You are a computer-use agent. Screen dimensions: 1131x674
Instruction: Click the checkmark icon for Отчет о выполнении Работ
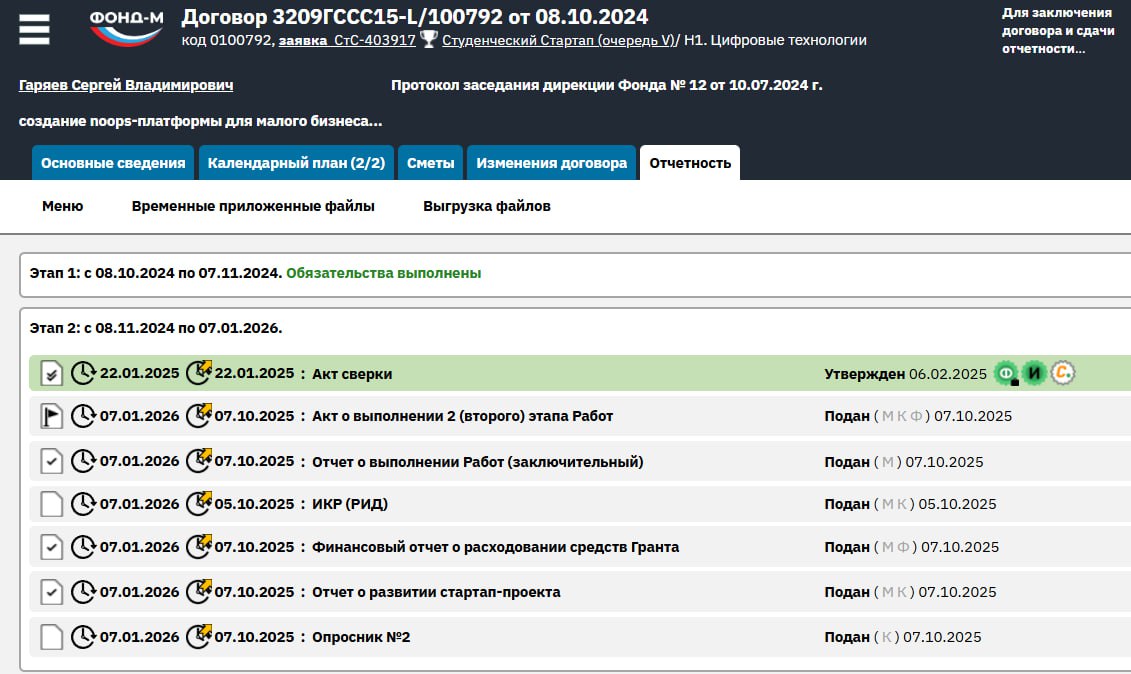(51, 461)
